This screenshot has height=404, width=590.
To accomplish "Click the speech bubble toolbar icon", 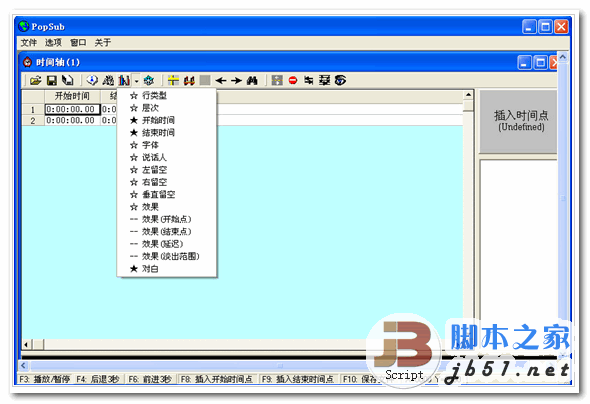I will coord(92,80).
